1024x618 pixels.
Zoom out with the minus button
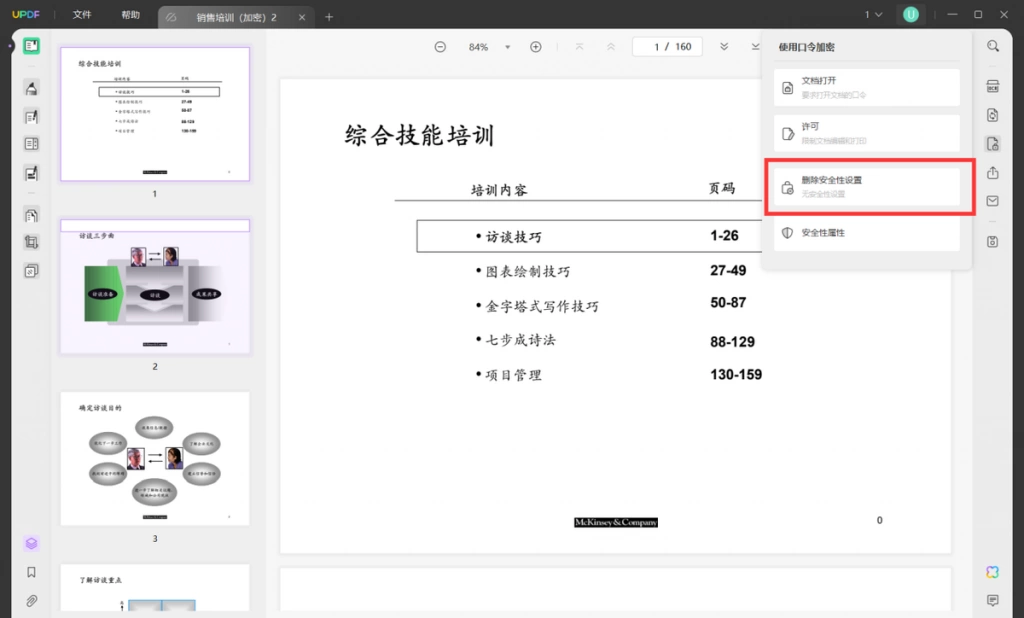(x=440, y=47)
